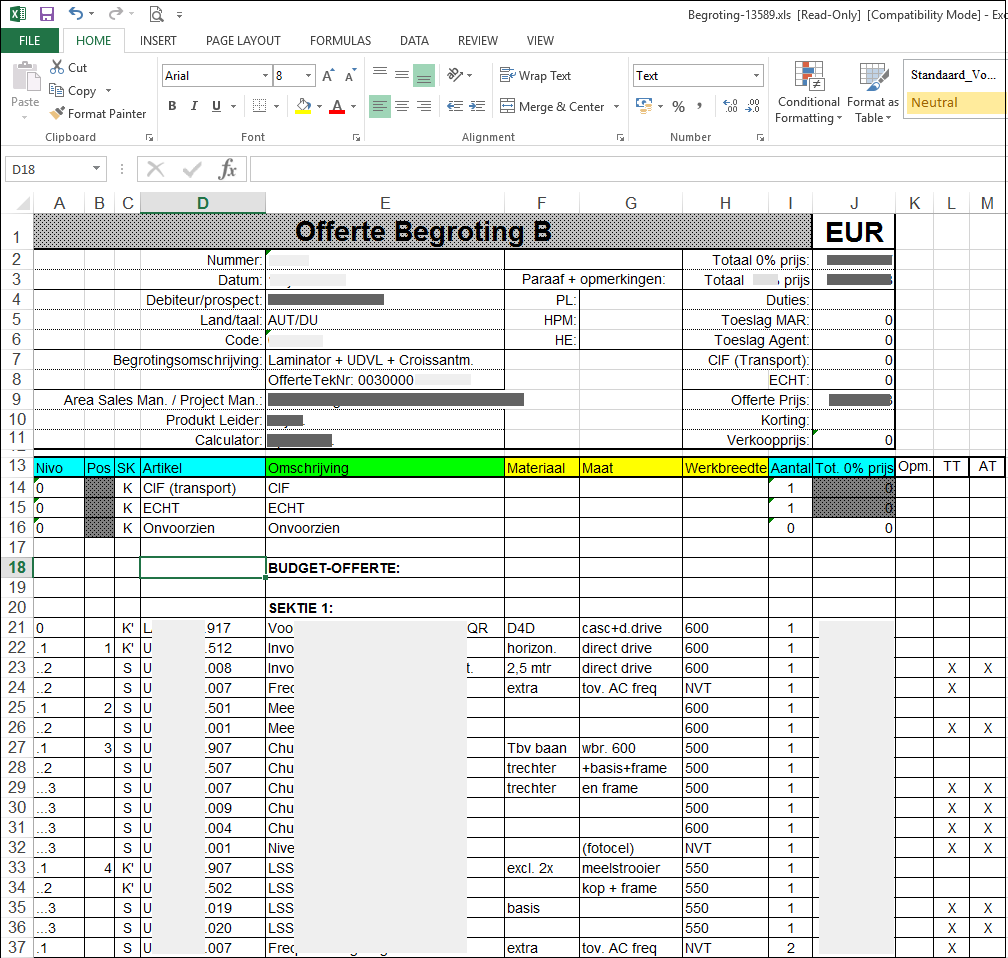The height and width of the screenshot is (958, 1008).
Task: Toggle Bottom Align button
Action: tap(424, 75)
